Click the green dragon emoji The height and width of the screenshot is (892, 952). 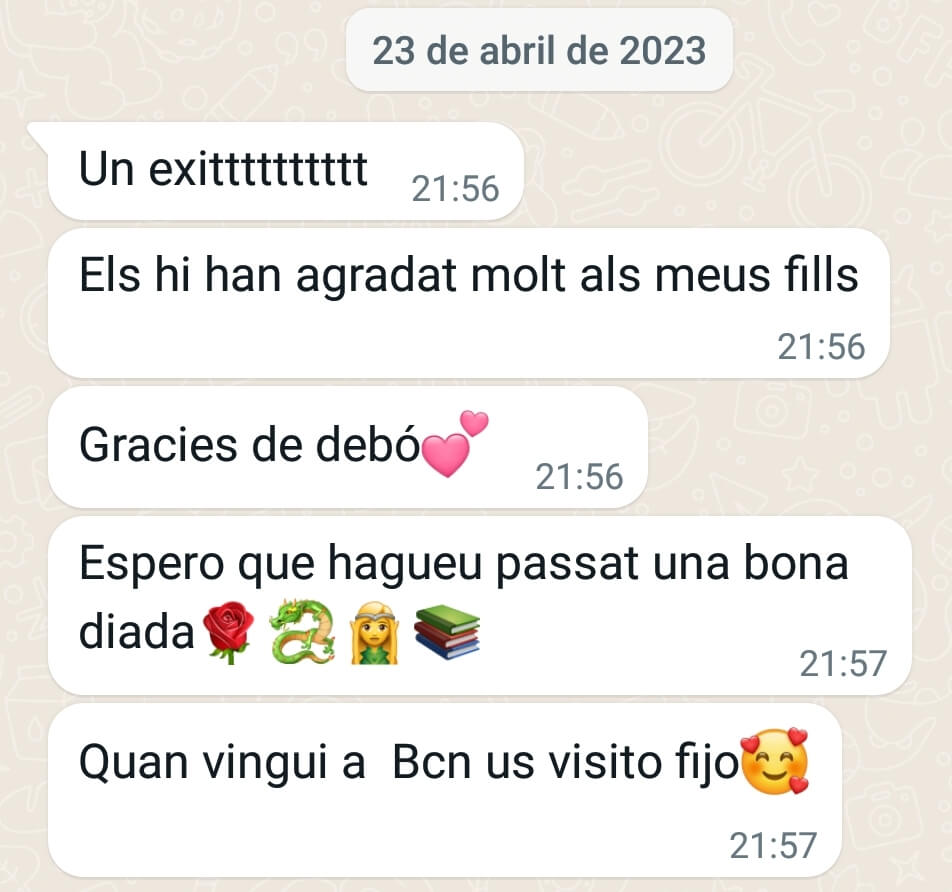click(302, 632)
